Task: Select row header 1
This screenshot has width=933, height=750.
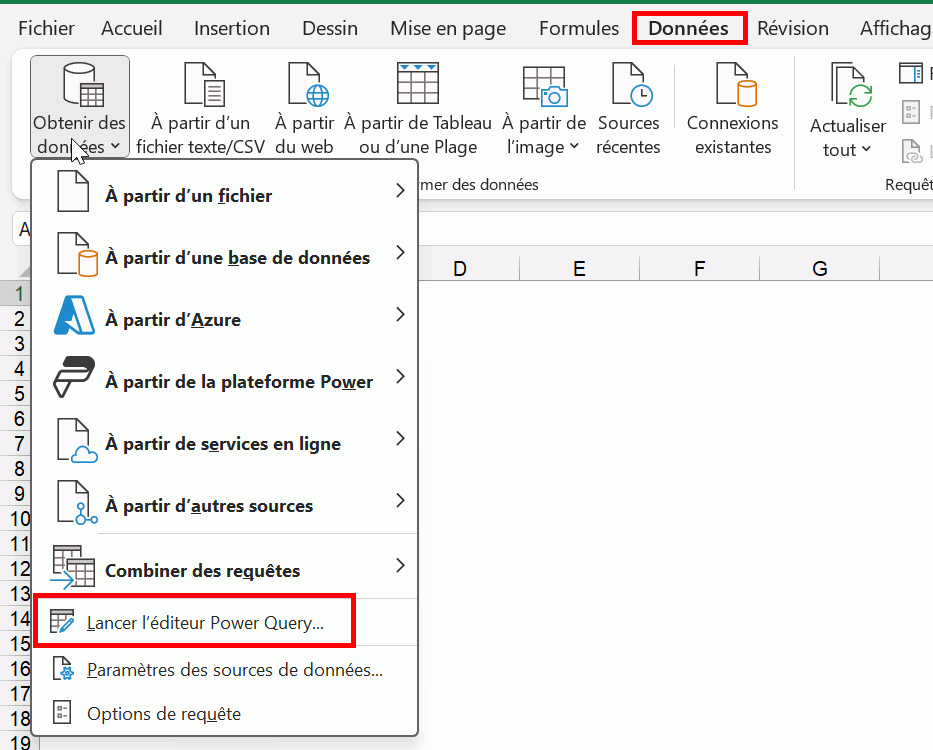Action: click(x=18, y=293)
